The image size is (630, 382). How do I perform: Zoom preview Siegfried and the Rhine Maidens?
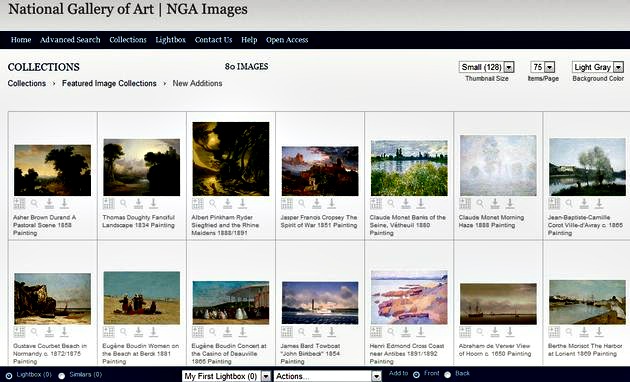213,204
